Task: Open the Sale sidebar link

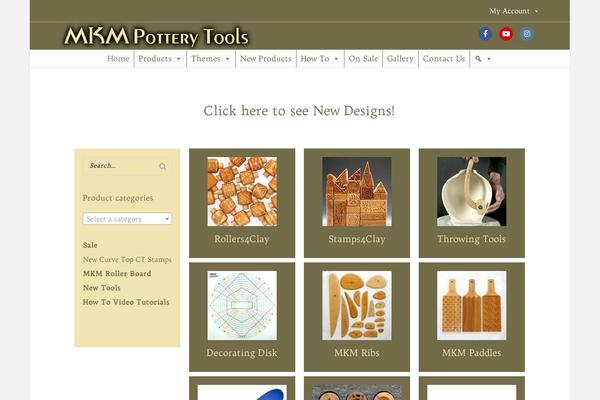Action: tap(90, 245)
